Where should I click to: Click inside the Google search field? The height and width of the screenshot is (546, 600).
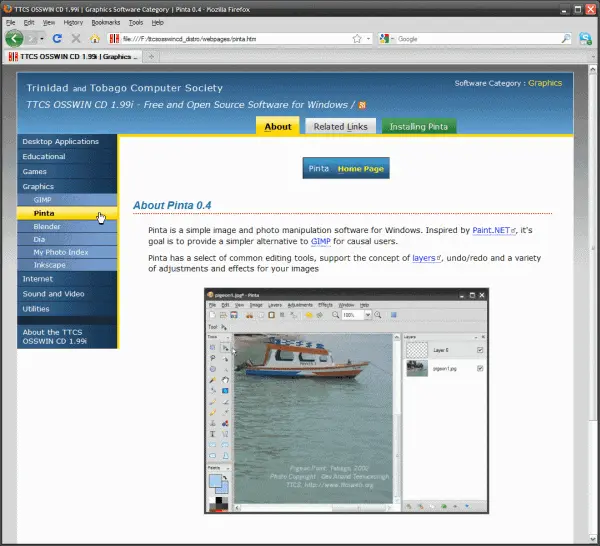pyautogui.click(x=475, y=39)
